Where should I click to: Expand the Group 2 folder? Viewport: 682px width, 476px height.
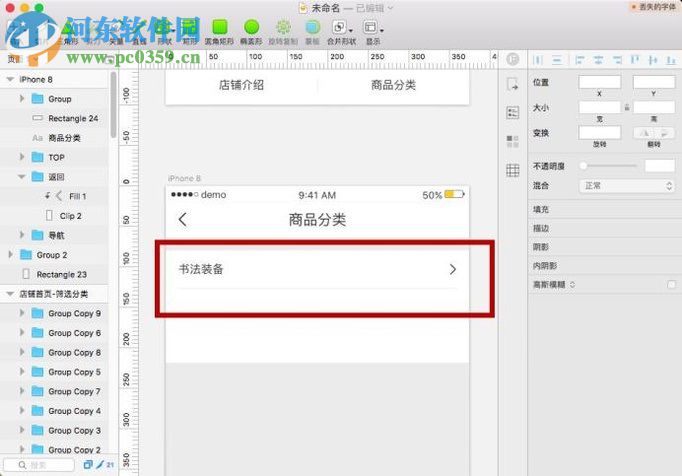pyautogui.click(x=10, y=255)
